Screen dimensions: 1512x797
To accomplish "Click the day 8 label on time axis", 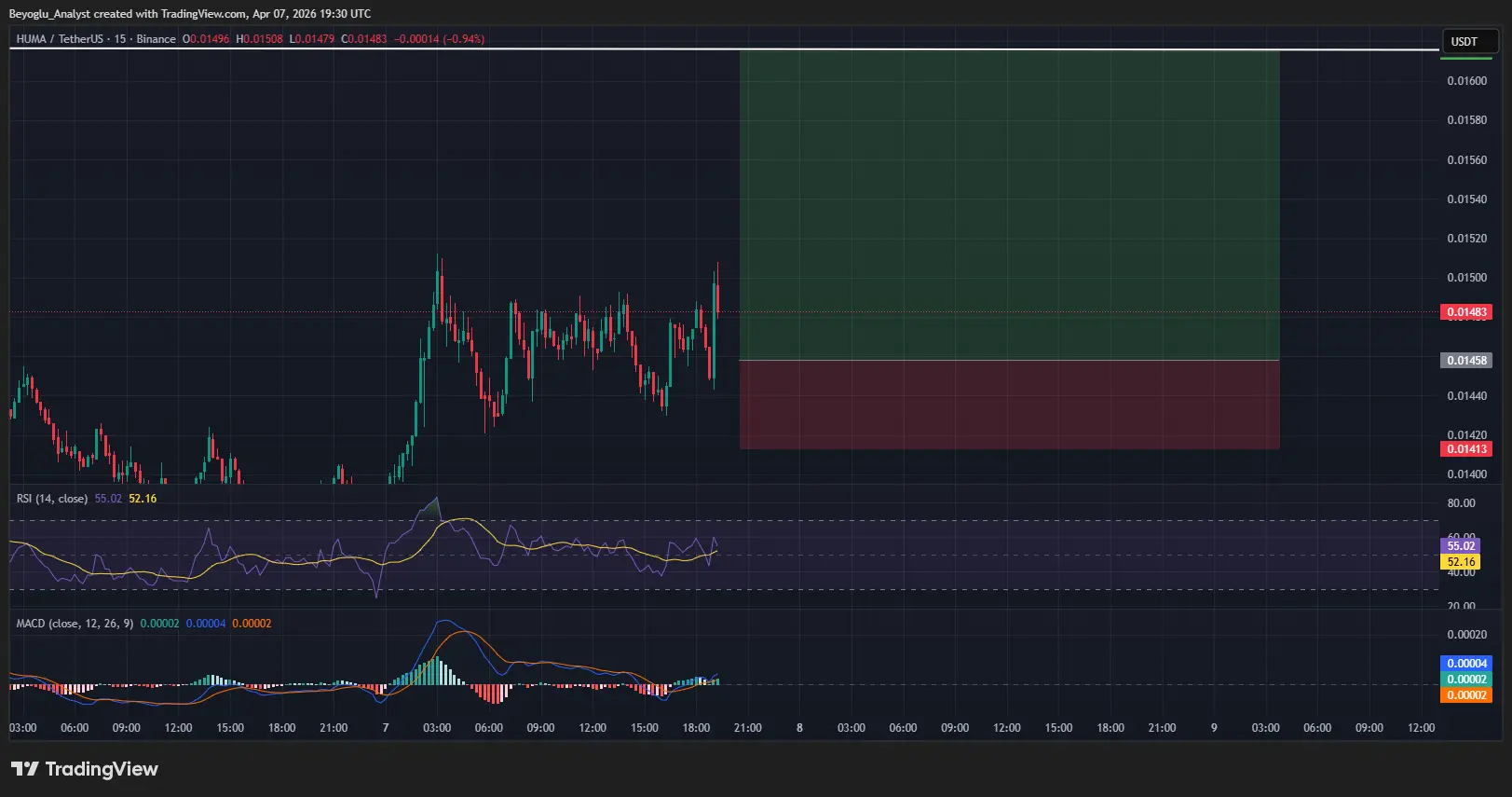I will coord(799,728).
